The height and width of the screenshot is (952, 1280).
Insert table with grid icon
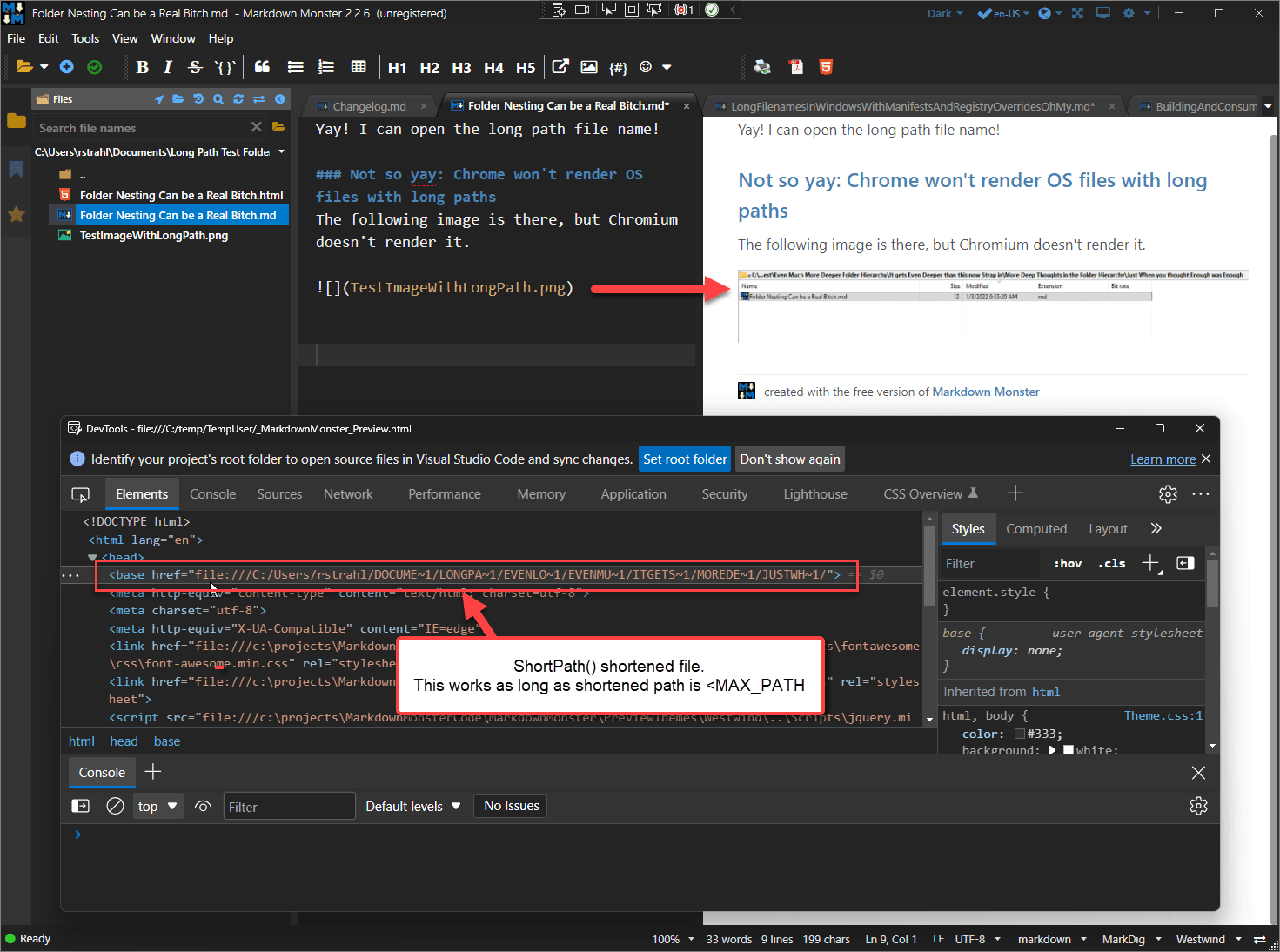point(359,67)
